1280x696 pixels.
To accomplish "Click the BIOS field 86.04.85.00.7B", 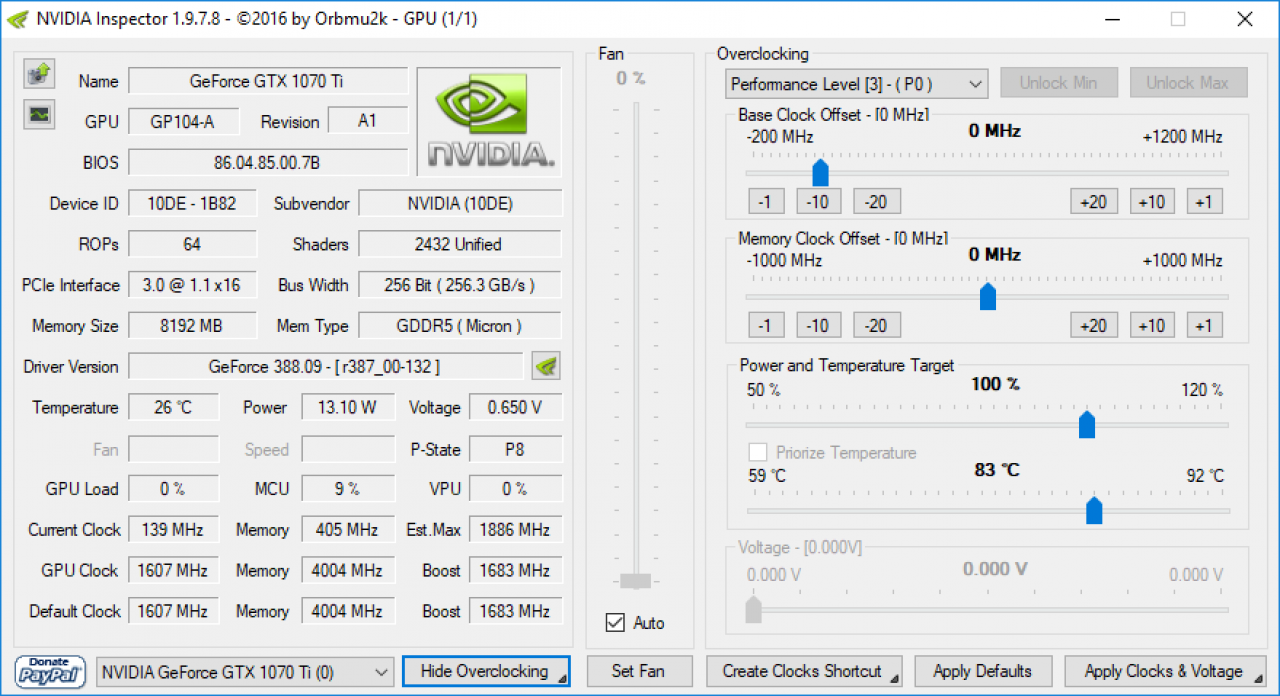I will [x=267, y=162].
